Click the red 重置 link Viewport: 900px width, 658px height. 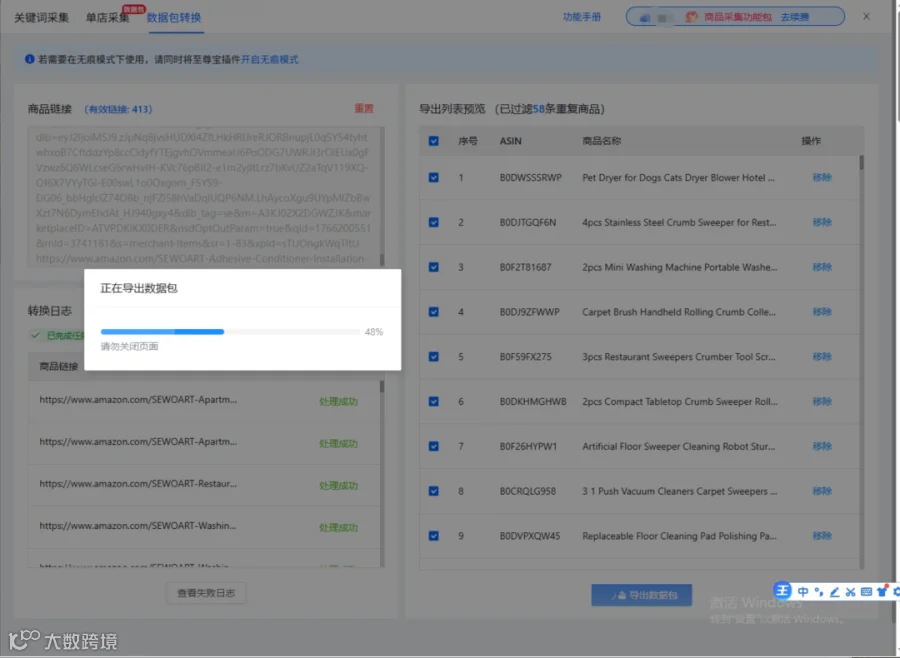coord(364,108)
